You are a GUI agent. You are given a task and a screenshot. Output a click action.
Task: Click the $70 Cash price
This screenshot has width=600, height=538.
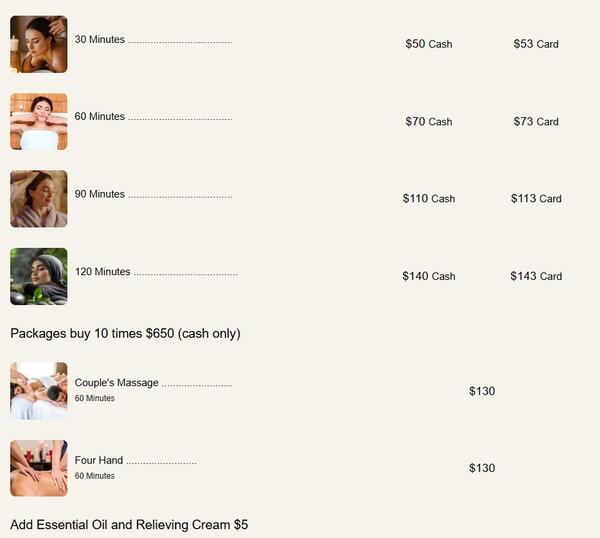pos(428,121)
